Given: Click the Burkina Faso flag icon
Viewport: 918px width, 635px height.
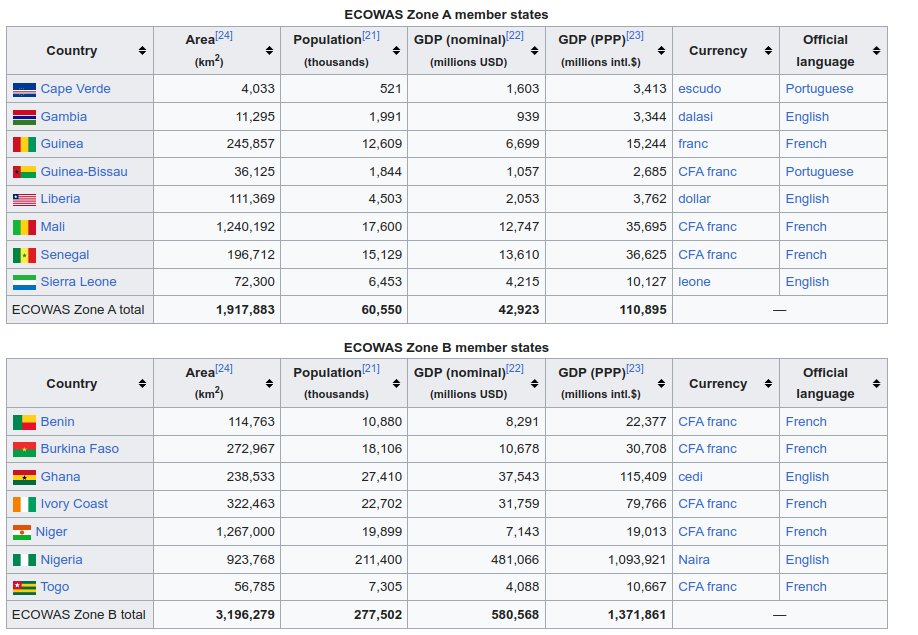Looking at the screenshot, I should 24,449.
